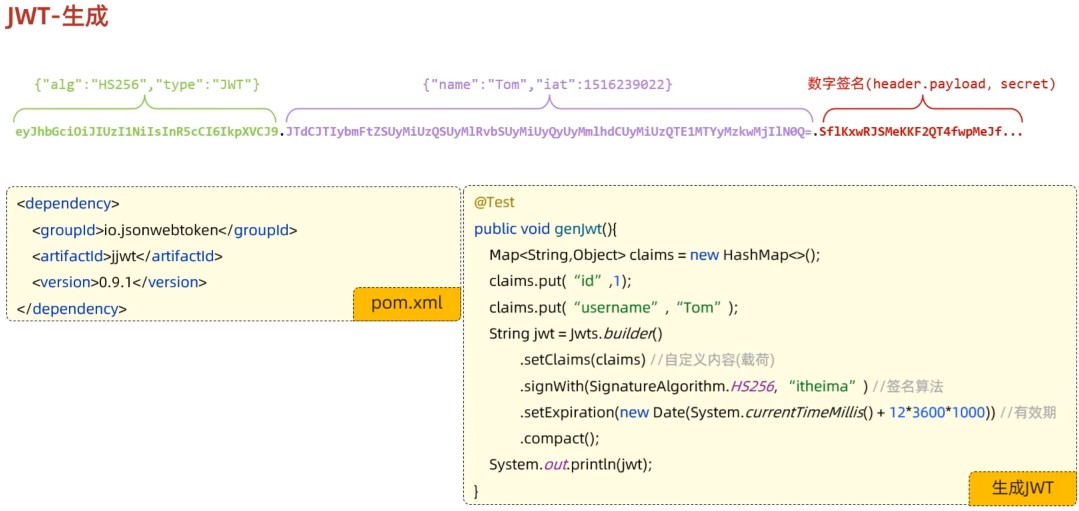Viewport: 1079px width, 511px height.
Task: Click the version line 0.9.1
Action: tap(119, 282)
